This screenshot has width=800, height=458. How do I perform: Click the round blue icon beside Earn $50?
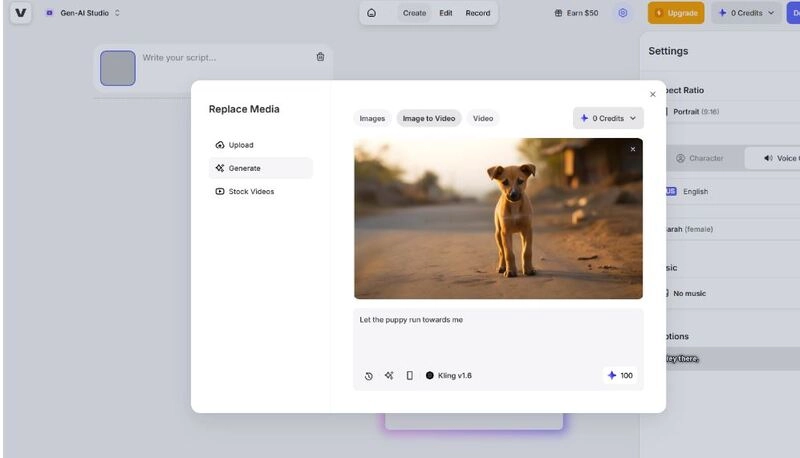tap(622, 13)
